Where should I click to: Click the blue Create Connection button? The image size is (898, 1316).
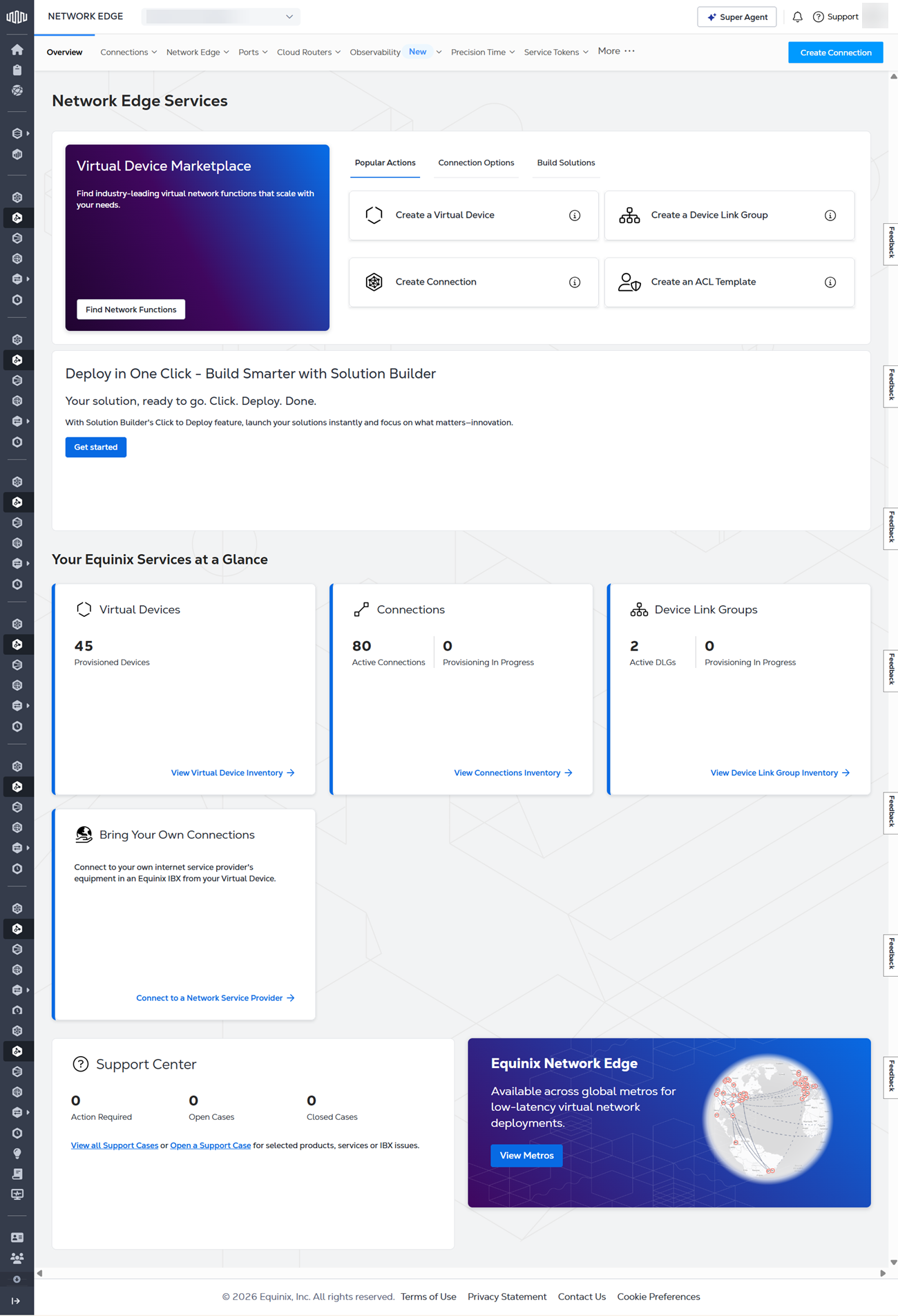point(835,53)
